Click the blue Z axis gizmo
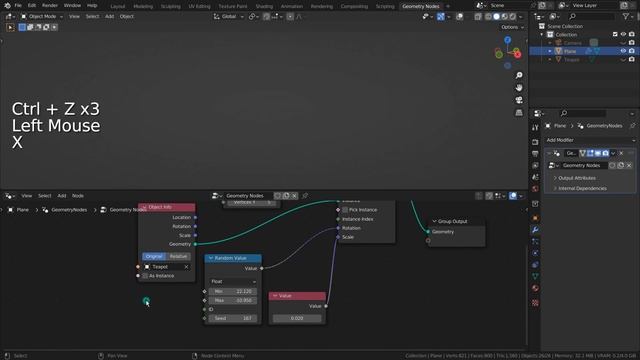Viewport: 640px width, 360px height. tap(507, 40)
